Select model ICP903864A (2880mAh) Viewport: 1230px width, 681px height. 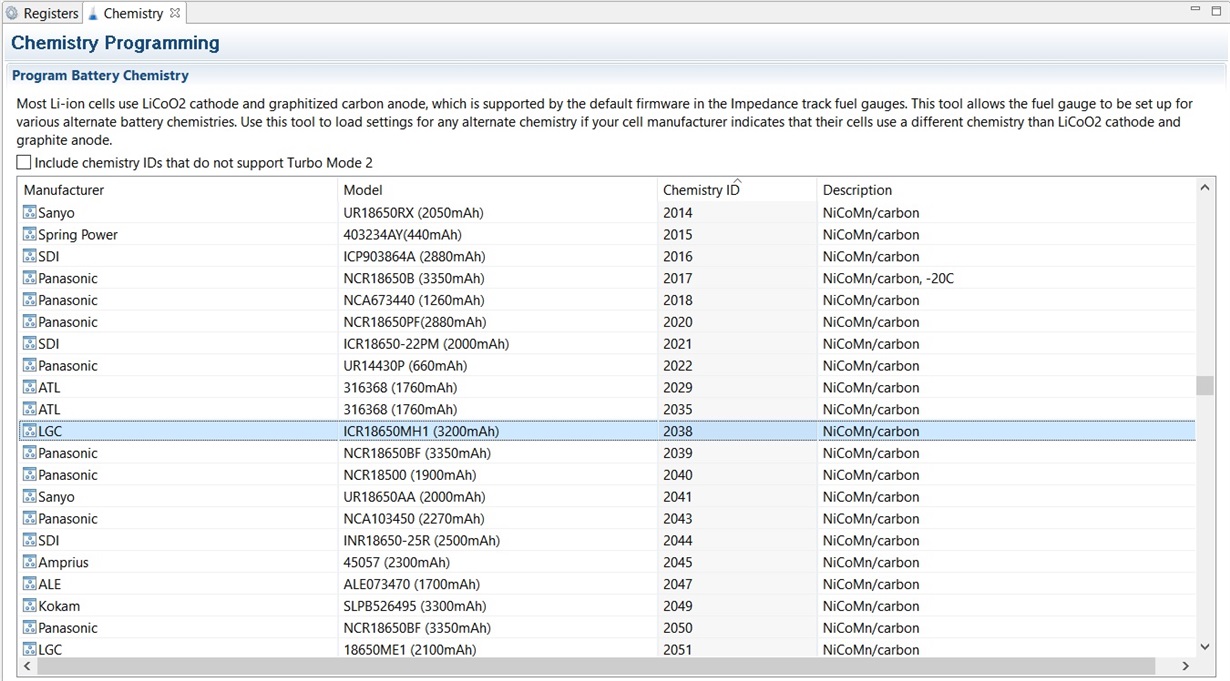click(x=414, y=257)
